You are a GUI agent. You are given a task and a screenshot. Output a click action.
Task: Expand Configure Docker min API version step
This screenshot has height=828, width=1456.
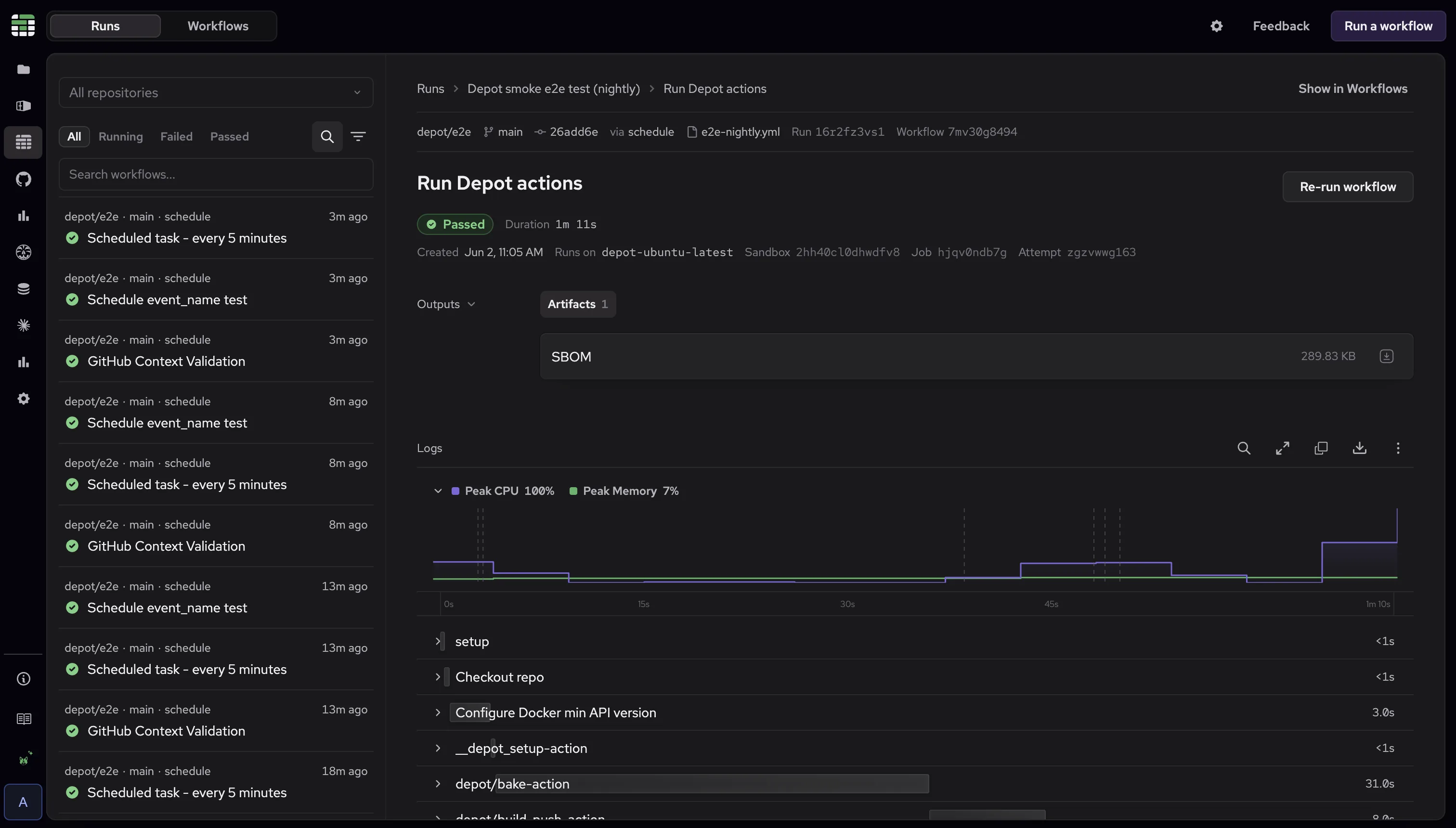coord(438,712)
